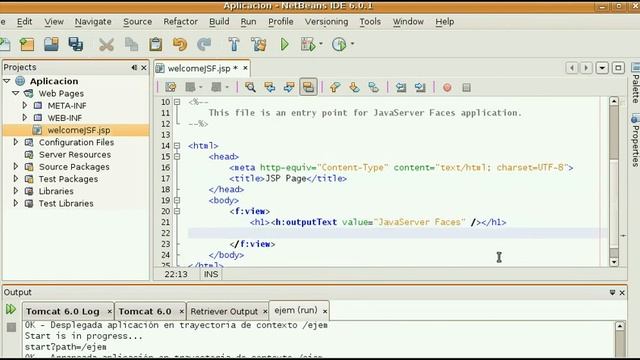640x360 pixels.
Task: Click Toggle Bookmark editor icon
Action: click(373, 87)
